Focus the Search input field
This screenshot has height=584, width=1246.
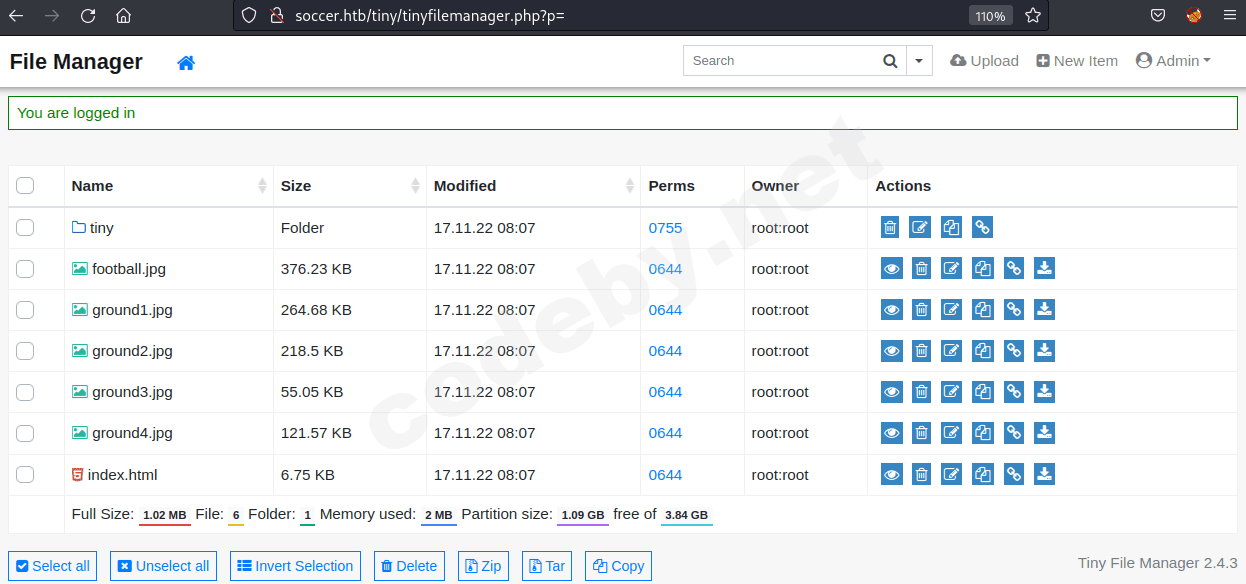(x=780, y=61)
